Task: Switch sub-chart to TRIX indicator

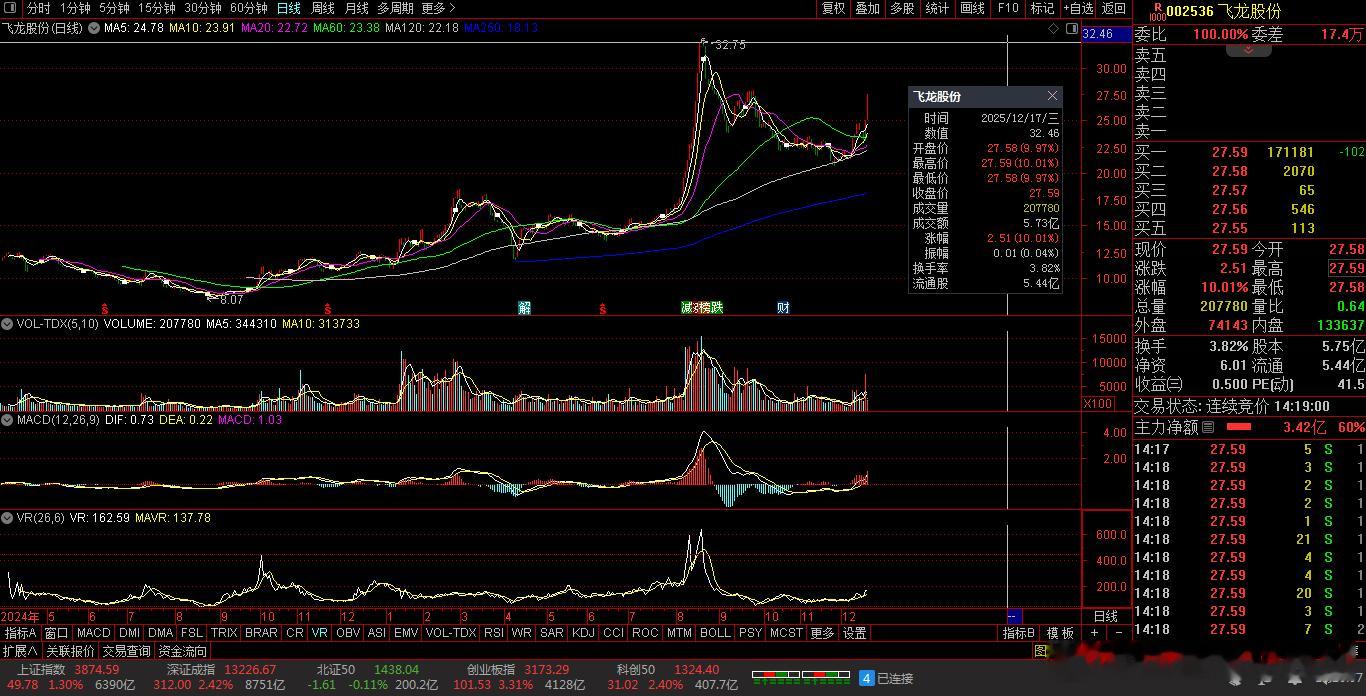Action: point(224,633)
